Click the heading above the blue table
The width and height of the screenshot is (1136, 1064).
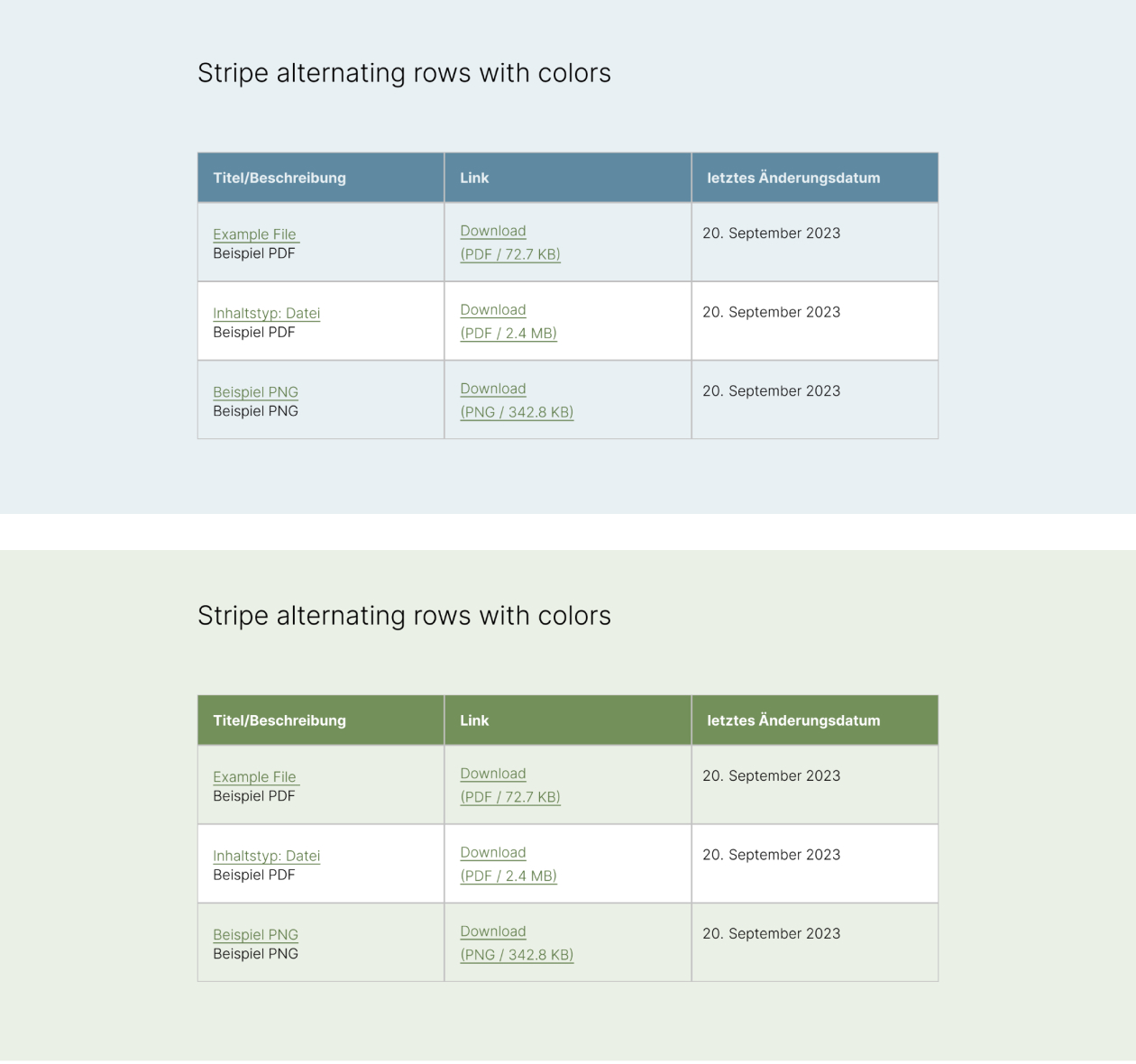click(x=404, y=73)
